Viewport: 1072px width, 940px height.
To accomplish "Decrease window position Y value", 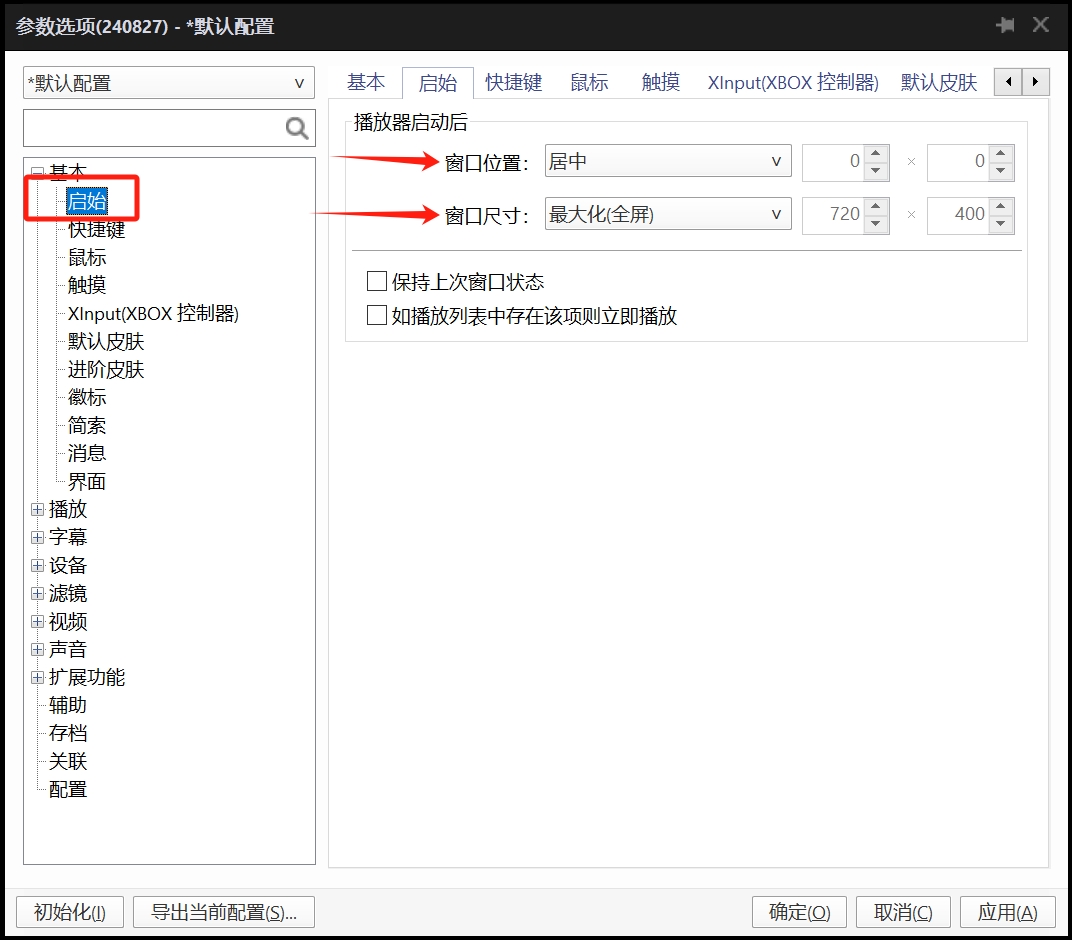I will point(1001,171).
